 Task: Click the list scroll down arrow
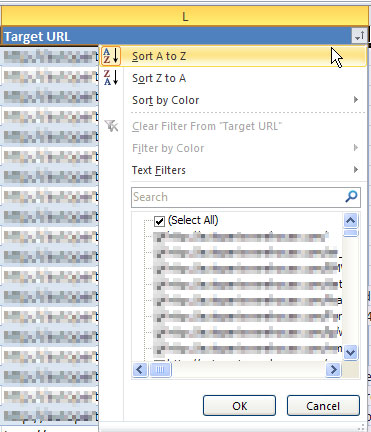pos(351,353)
